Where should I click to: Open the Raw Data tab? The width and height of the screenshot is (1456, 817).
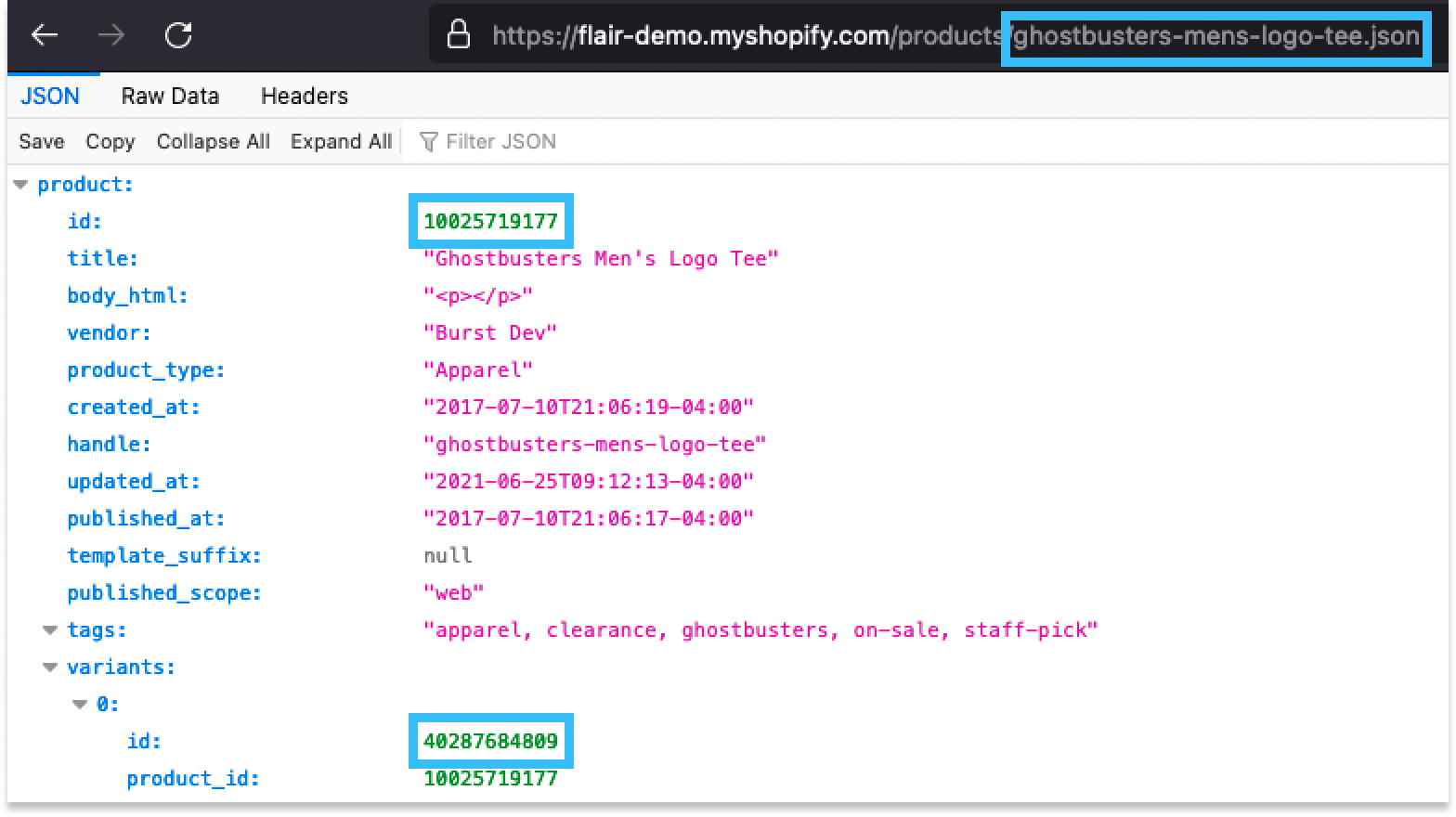(170, 96)
